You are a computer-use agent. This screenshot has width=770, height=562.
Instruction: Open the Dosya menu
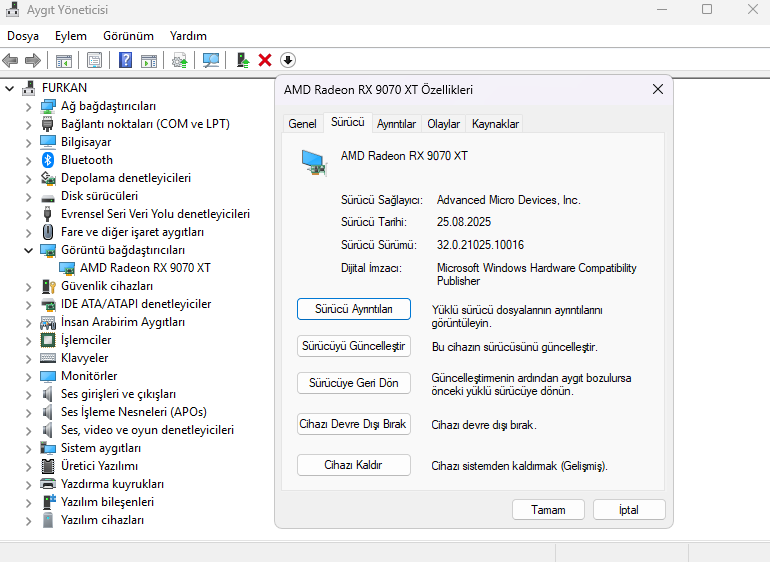[23, 36]
